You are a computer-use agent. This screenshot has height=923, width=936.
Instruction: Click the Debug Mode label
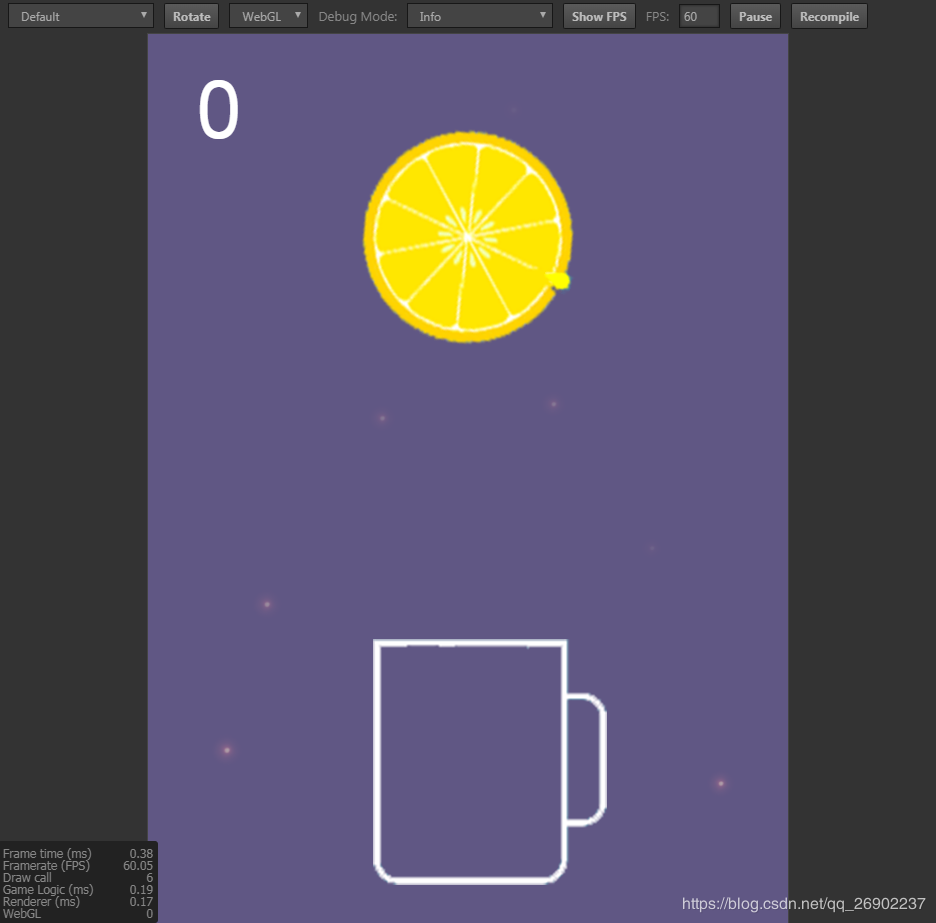(x=358, y=17)
